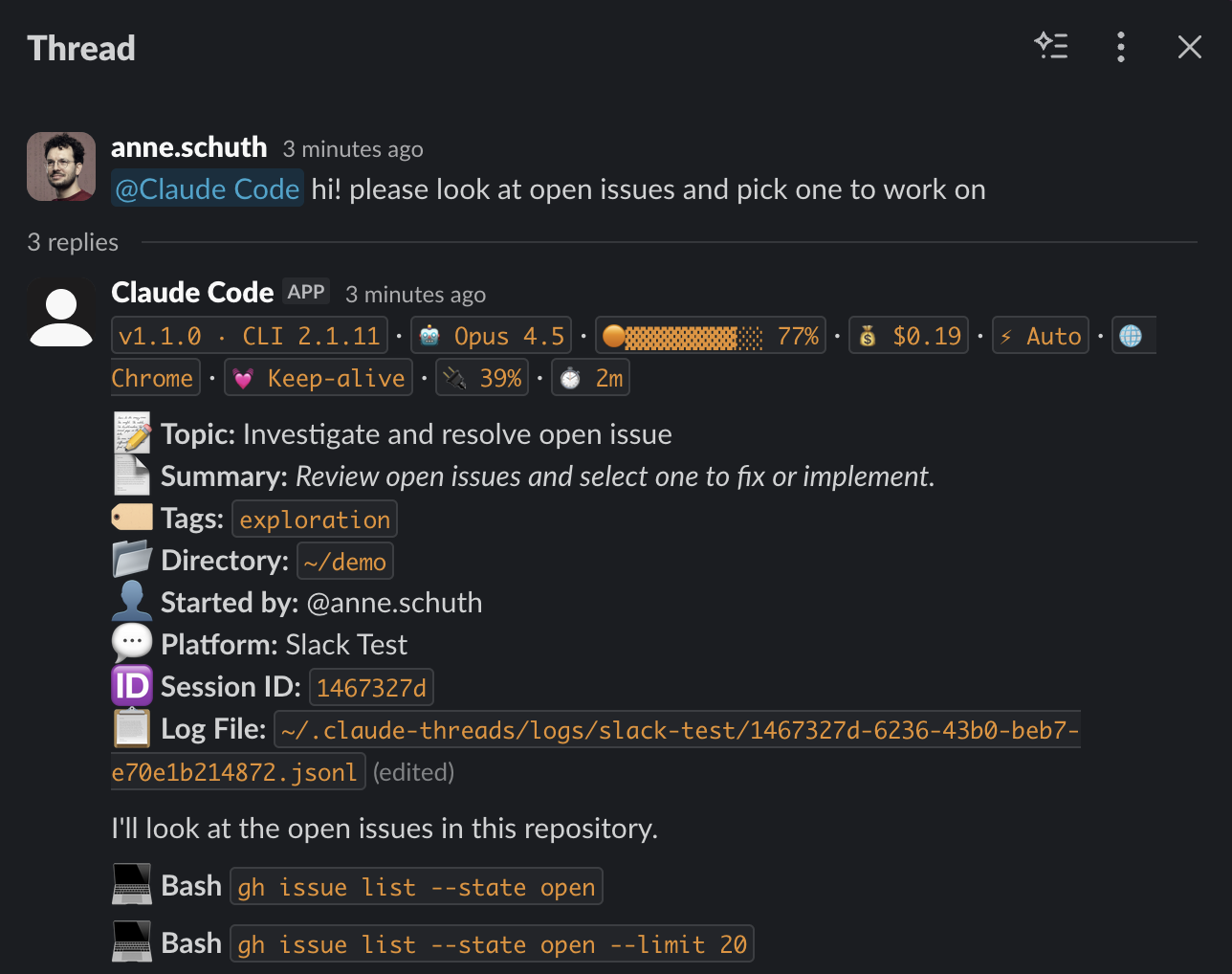Click the clipboard icon beside Log File
The height and width of the screenshot is (974, 1232).
pos(132,728)
